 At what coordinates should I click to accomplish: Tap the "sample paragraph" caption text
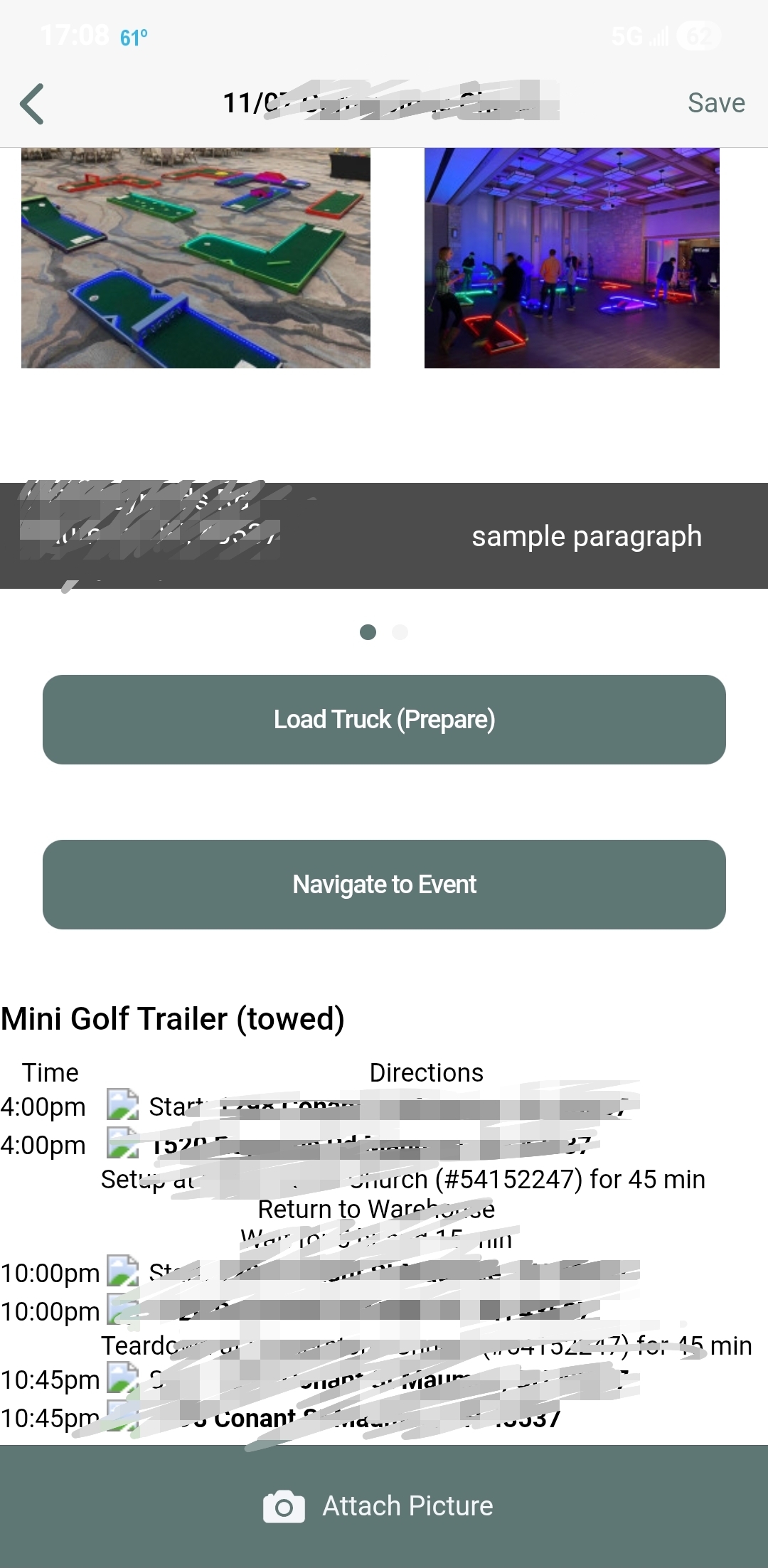click(587, 536)
